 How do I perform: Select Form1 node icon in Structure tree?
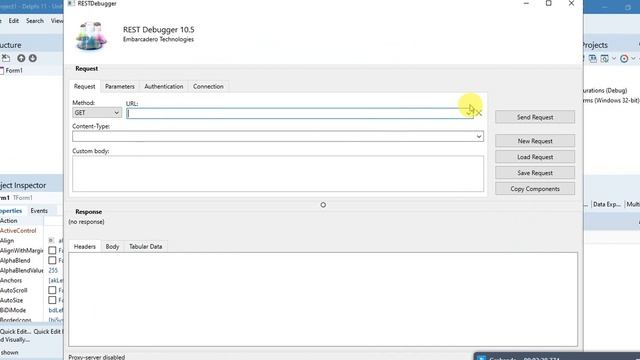pos(2,71)
